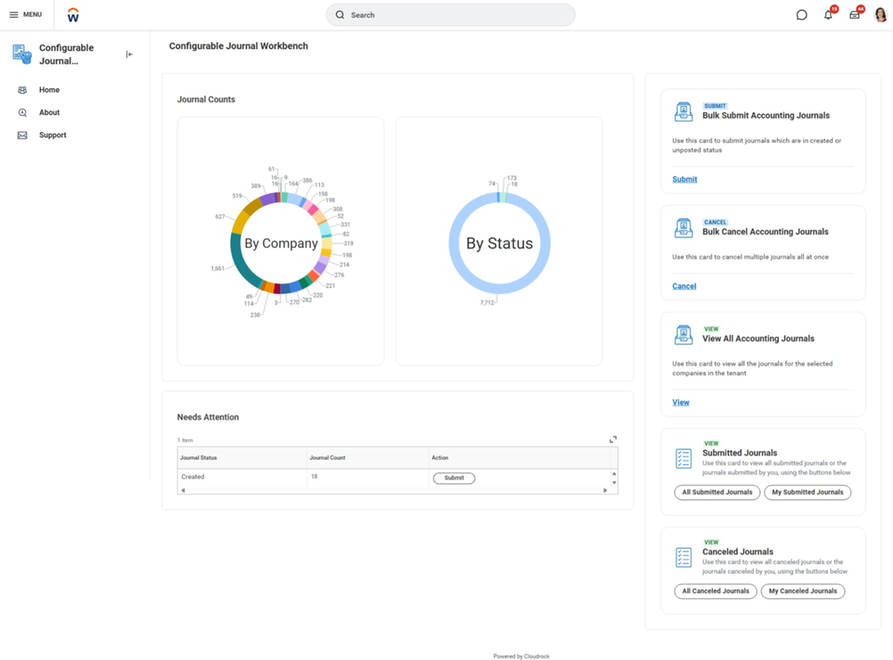Click the Workday home logo icon
This screenshot has height=660, width=893.
[71, 14]
